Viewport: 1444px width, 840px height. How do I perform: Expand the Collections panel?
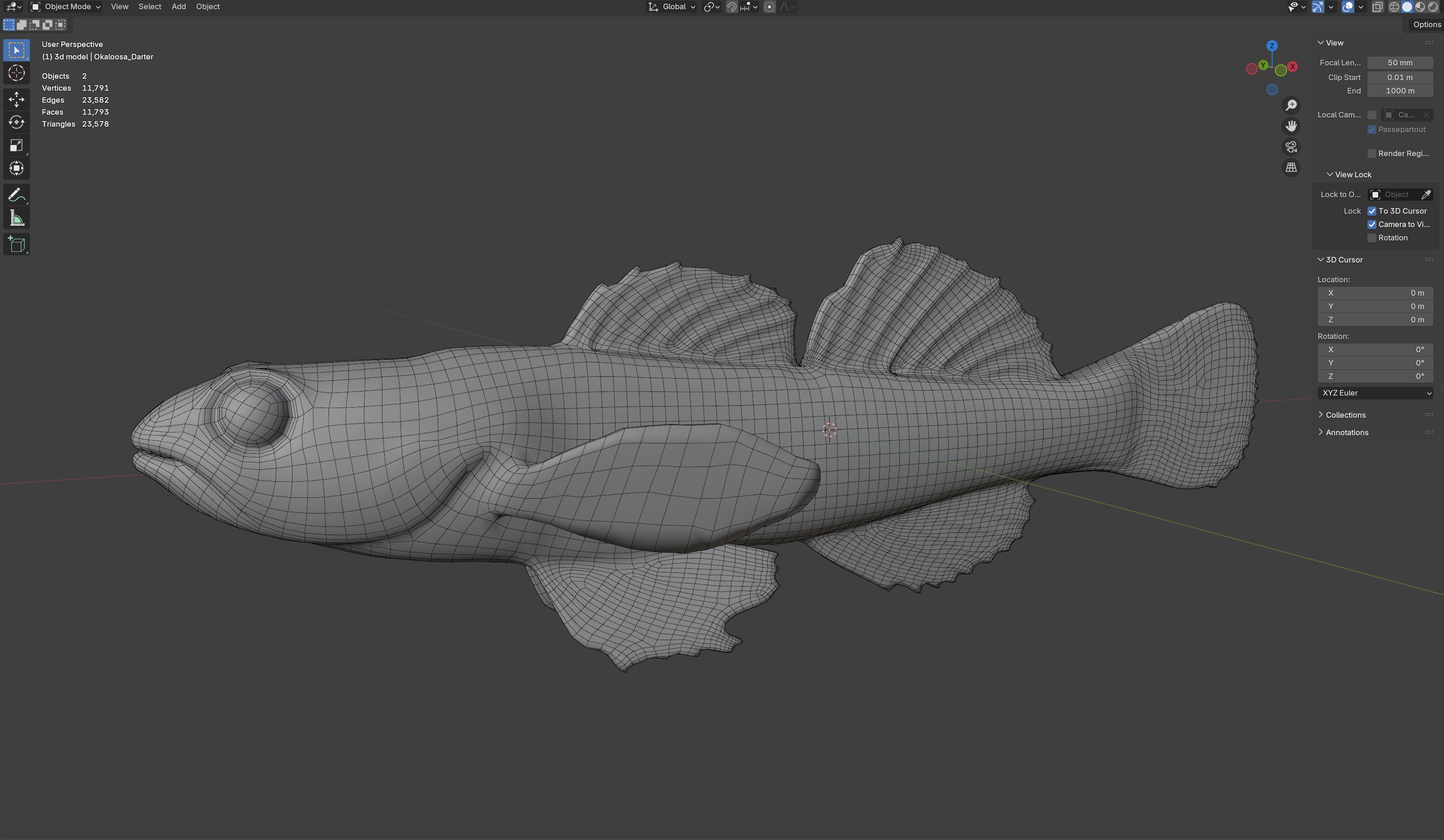tap(1345, 415)
